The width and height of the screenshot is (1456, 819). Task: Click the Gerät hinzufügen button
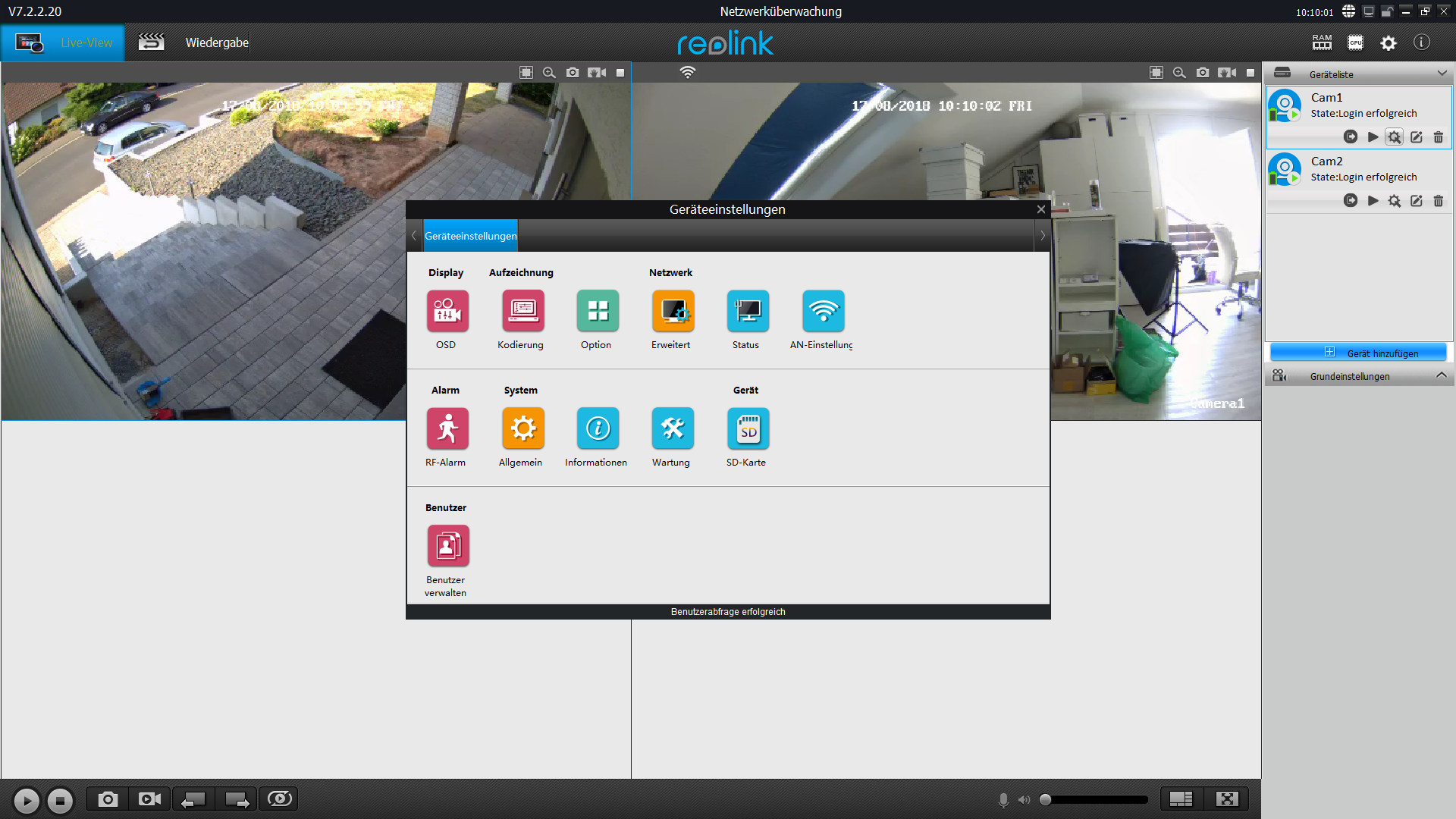[x=1358, y=353]
